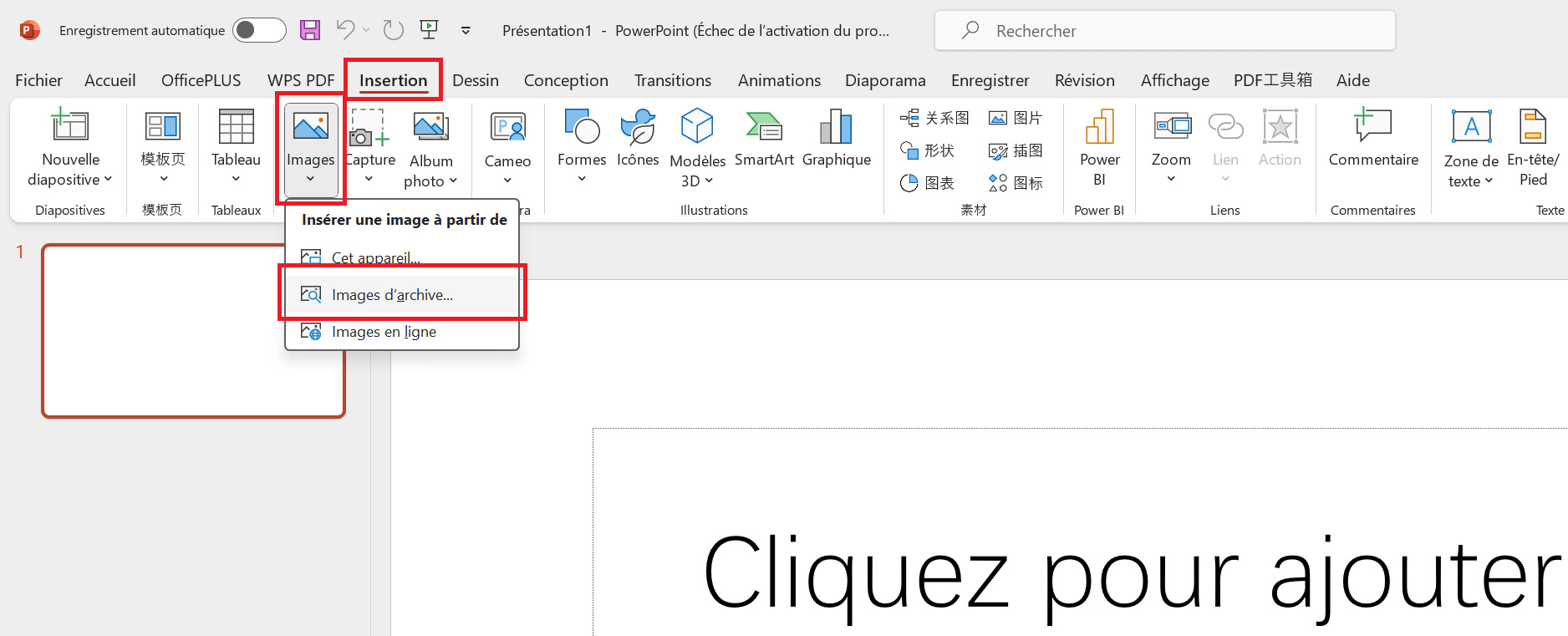Expand the Album photo dropdown arrow
This screenshot has width=1568, height=636.
[453, 181]
